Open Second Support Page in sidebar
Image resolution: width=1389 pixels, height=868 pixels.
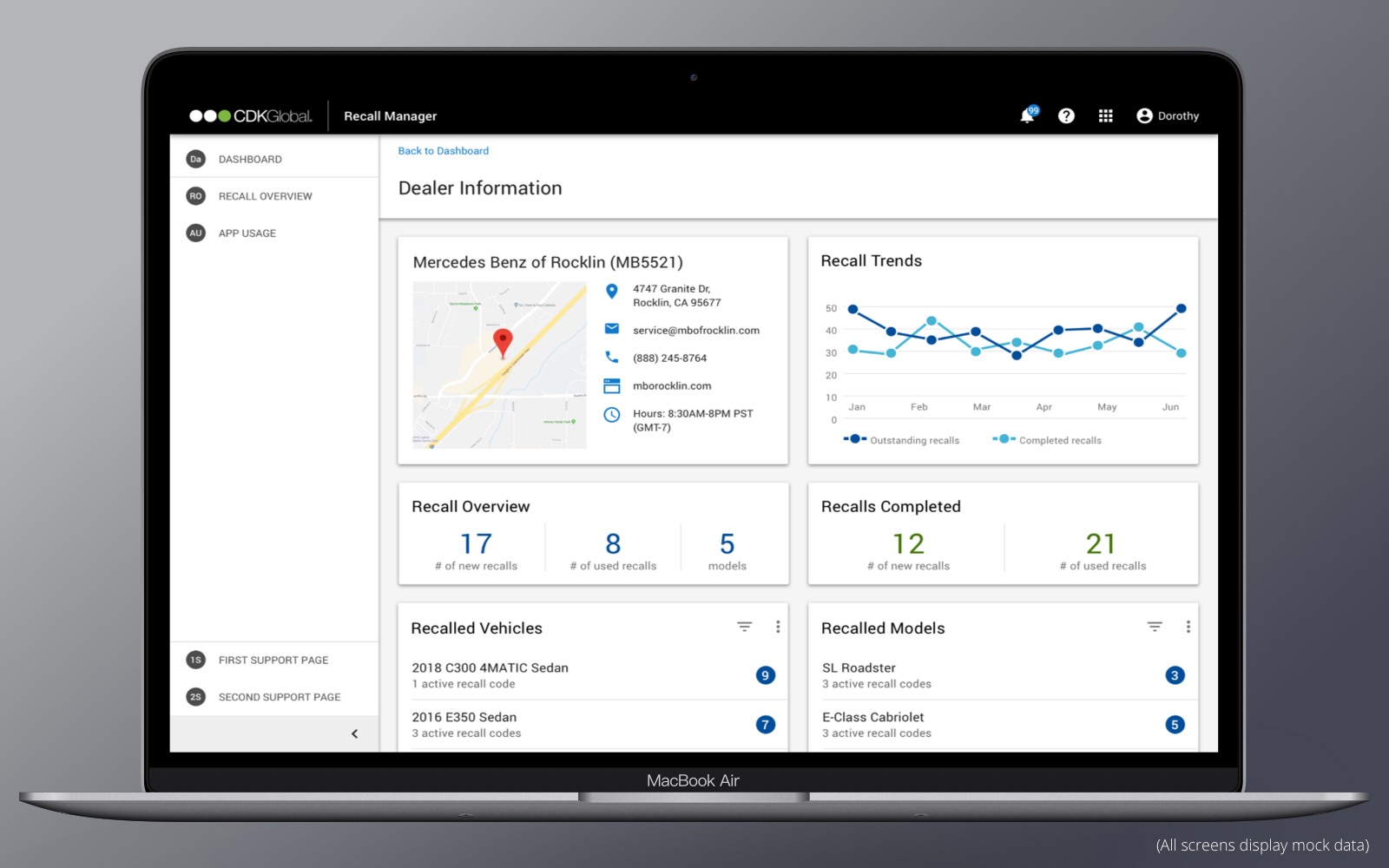tap(274, 697)
